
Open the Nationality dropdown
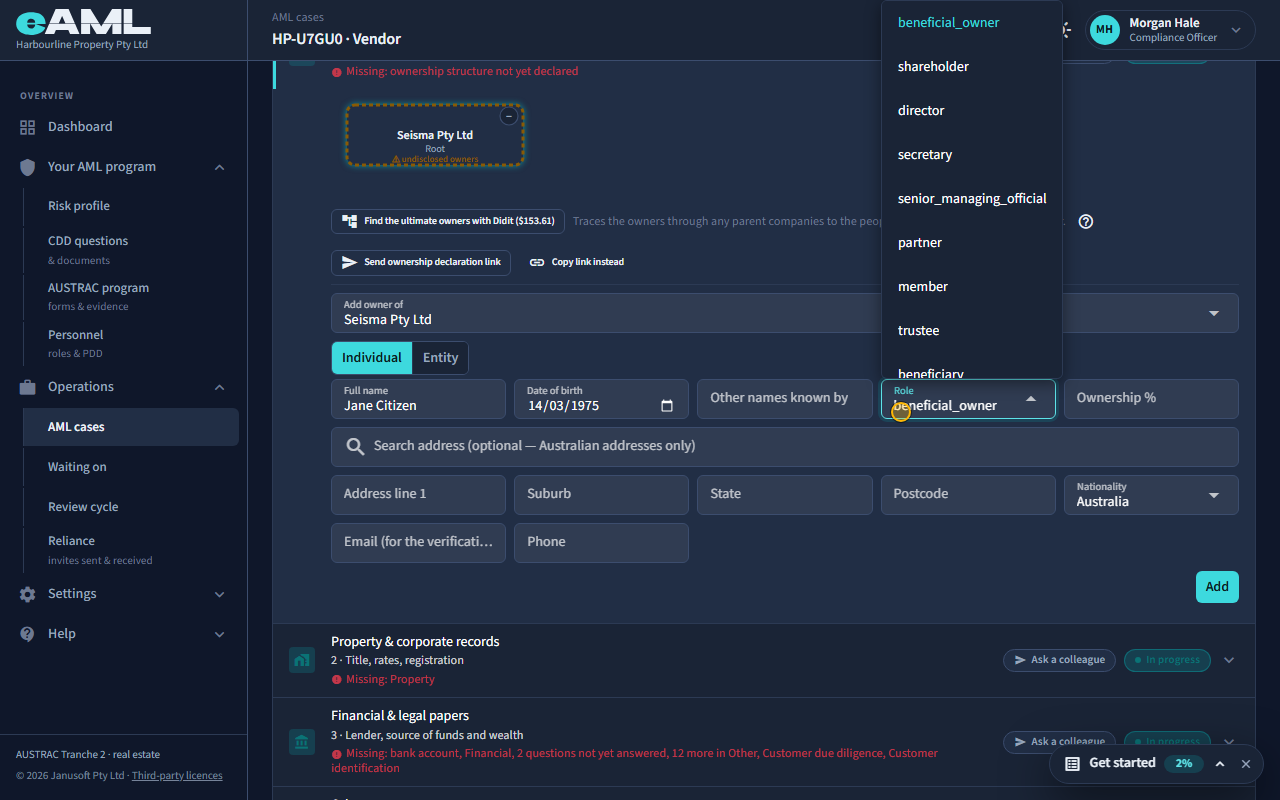coord(1151,495)
